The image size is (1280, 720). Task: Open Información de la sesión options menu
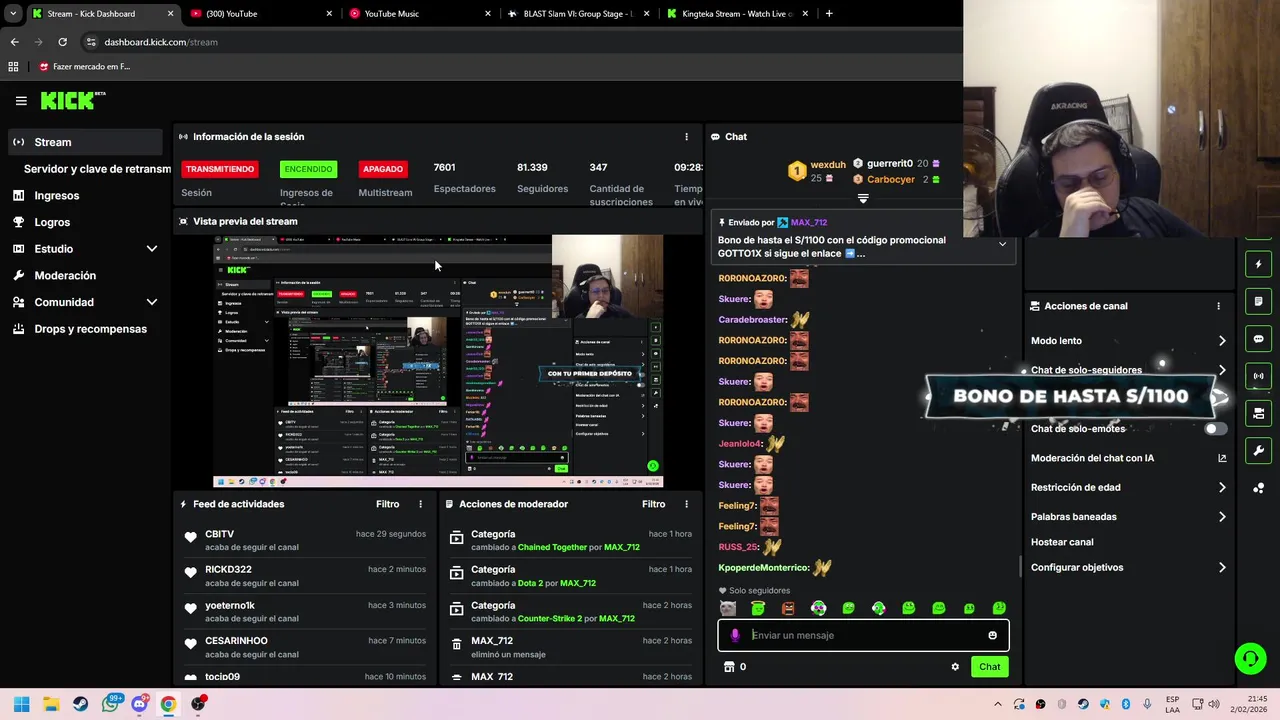tap(686, 137)
